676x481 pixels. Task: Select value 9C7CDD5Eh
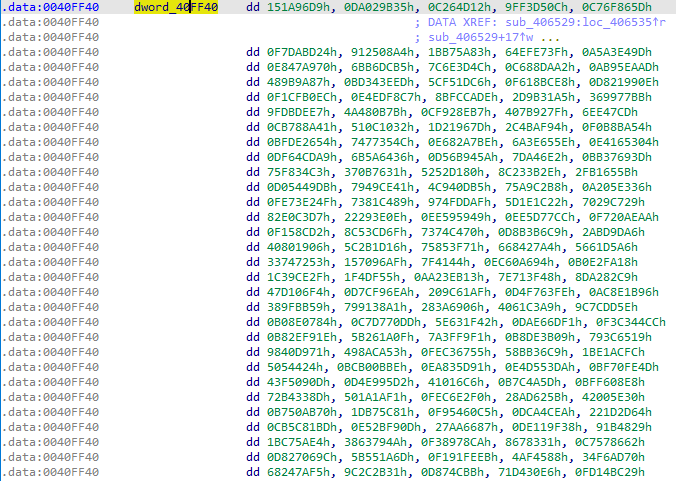(x=607, y=307)
